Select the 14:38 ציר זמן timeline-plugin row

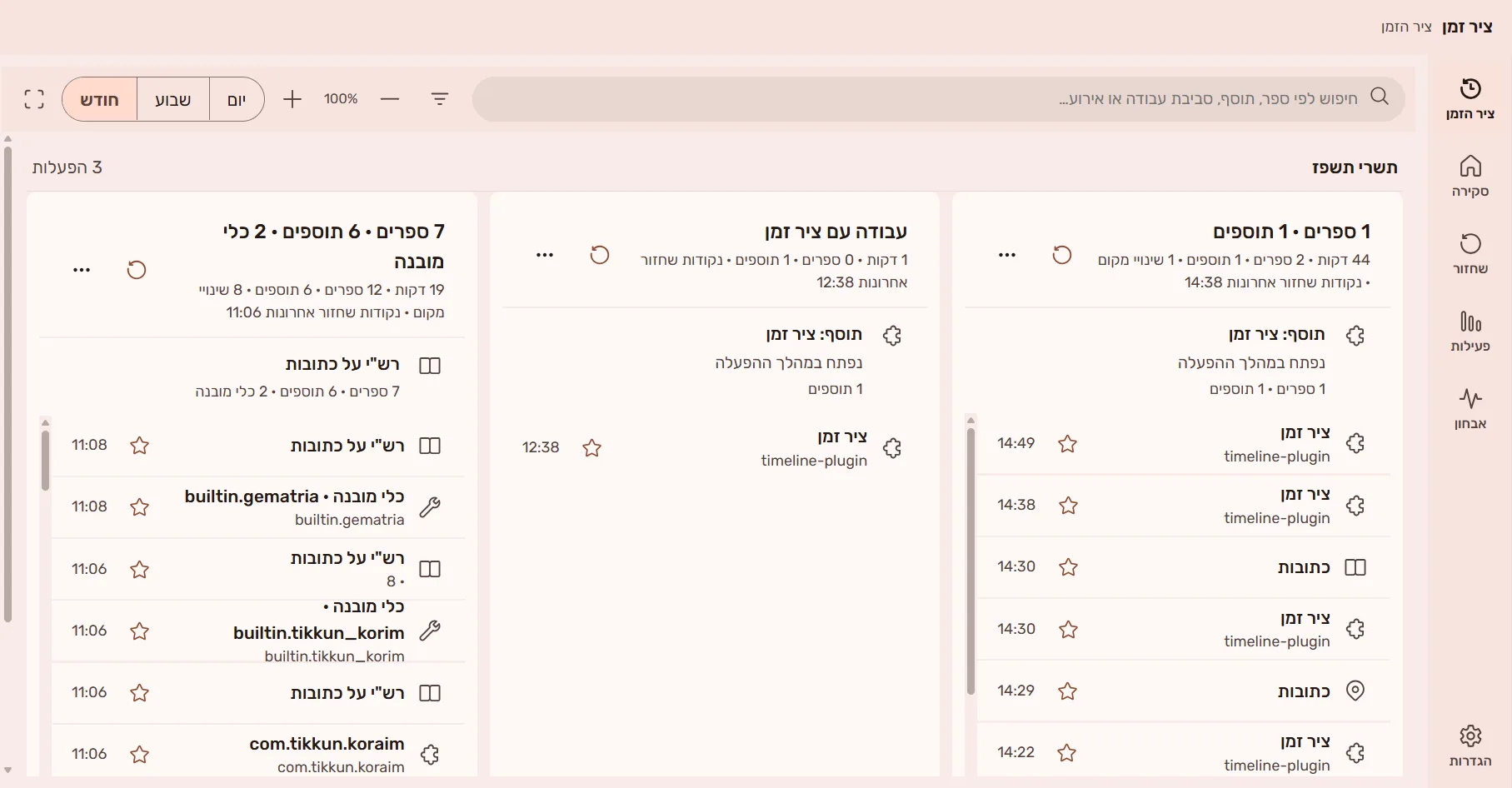coord(1183,506)
